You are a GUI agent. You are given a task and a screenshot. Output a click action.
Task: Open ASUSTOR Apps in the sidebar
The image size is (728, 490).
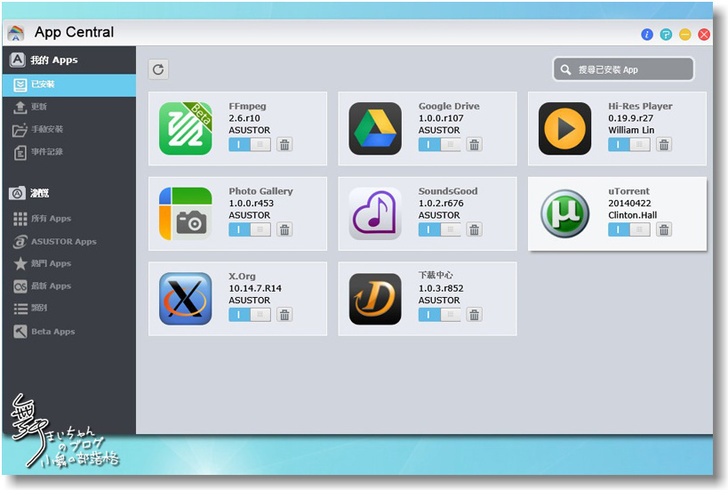click(69, 242)
